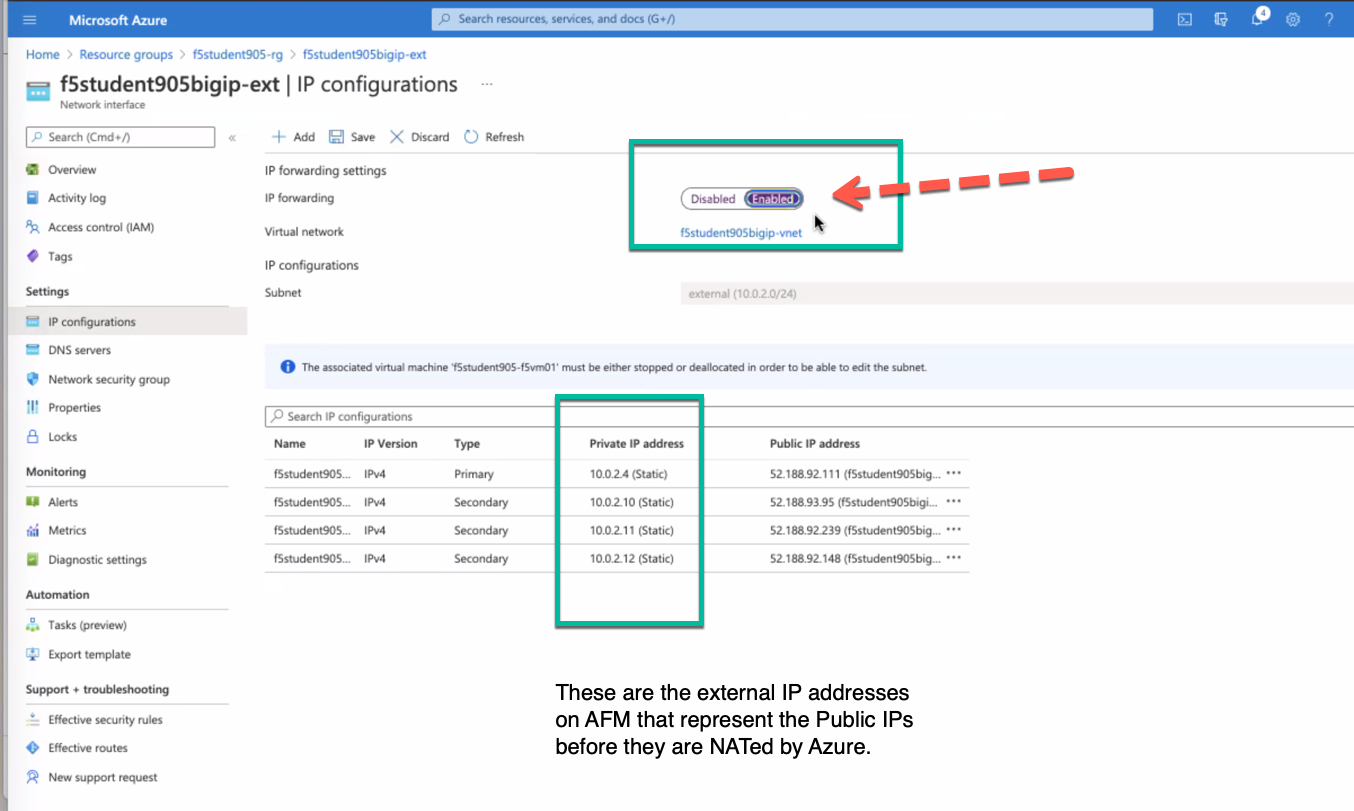Click the Export template icon
This screenshot has height=811, width=1354.
tap(33, 655)
